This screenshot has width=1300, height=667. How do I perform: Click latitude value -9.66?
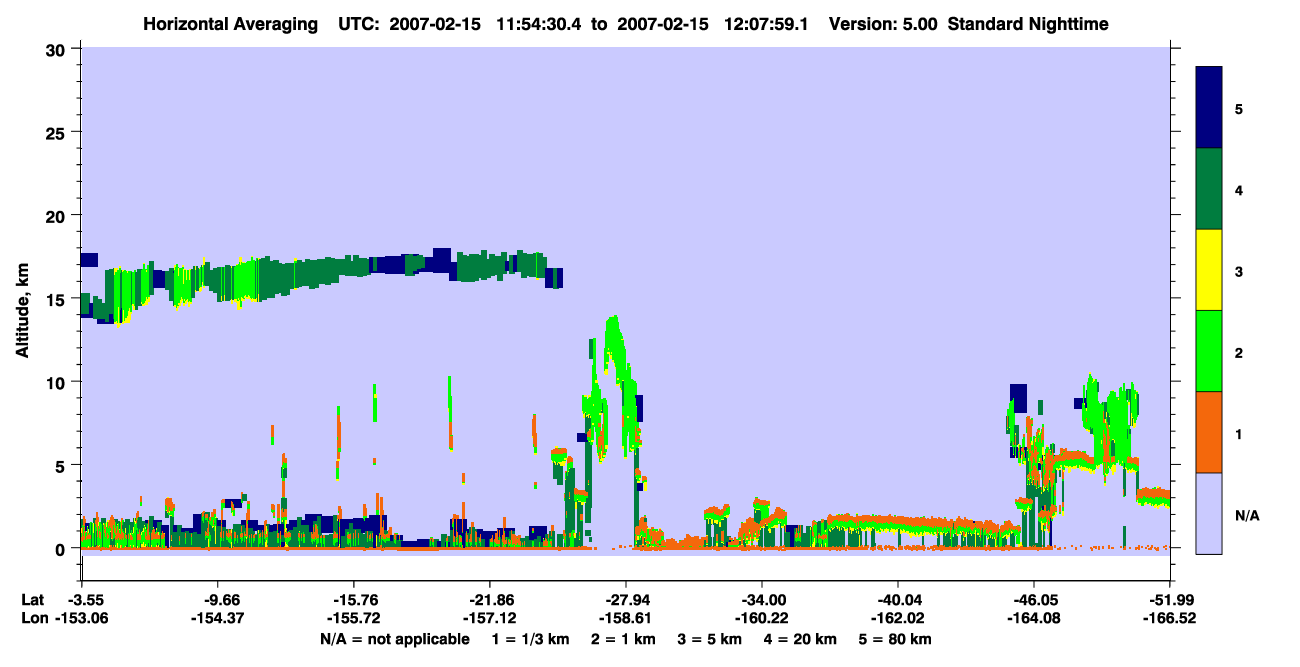(218, 600)
